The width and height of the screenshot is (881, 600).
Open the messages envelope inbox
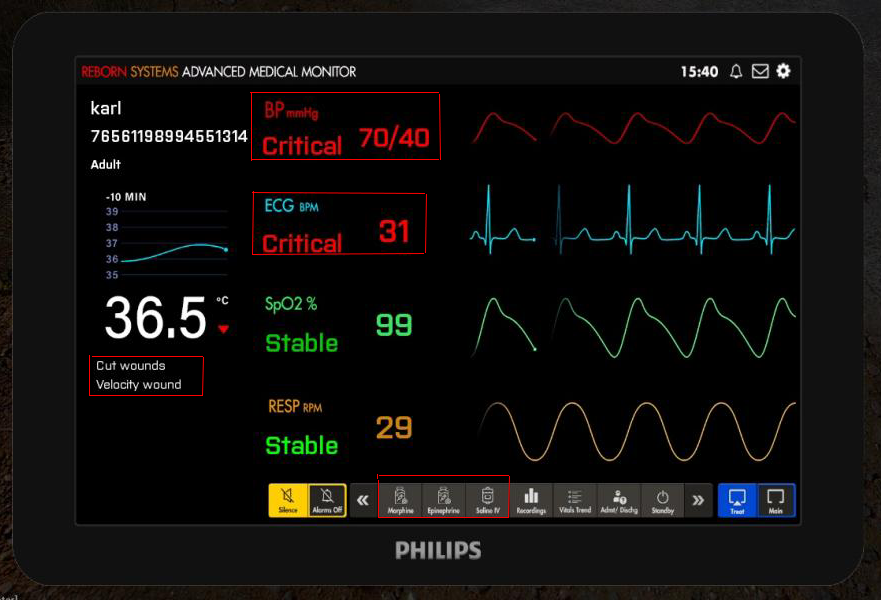(x=760, y=71)
